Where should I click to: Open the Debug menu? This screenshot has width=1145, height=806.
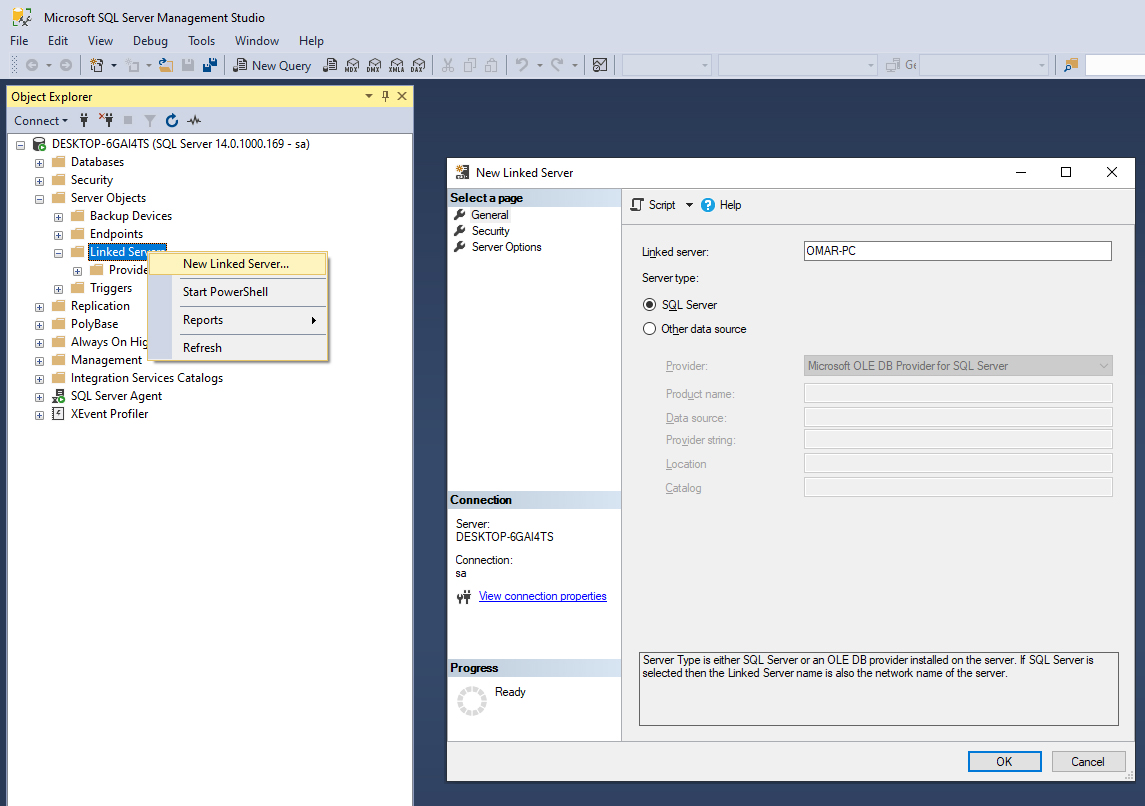pos(150,41)
